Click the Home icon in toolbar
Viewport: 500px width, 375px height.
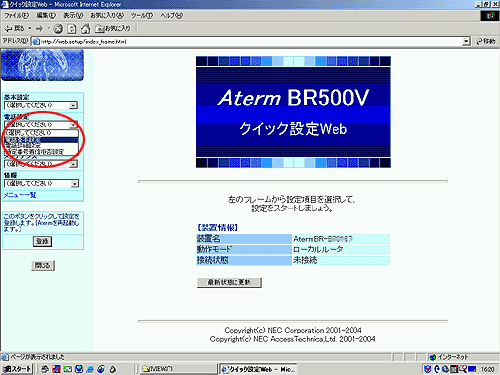point(85,29)
